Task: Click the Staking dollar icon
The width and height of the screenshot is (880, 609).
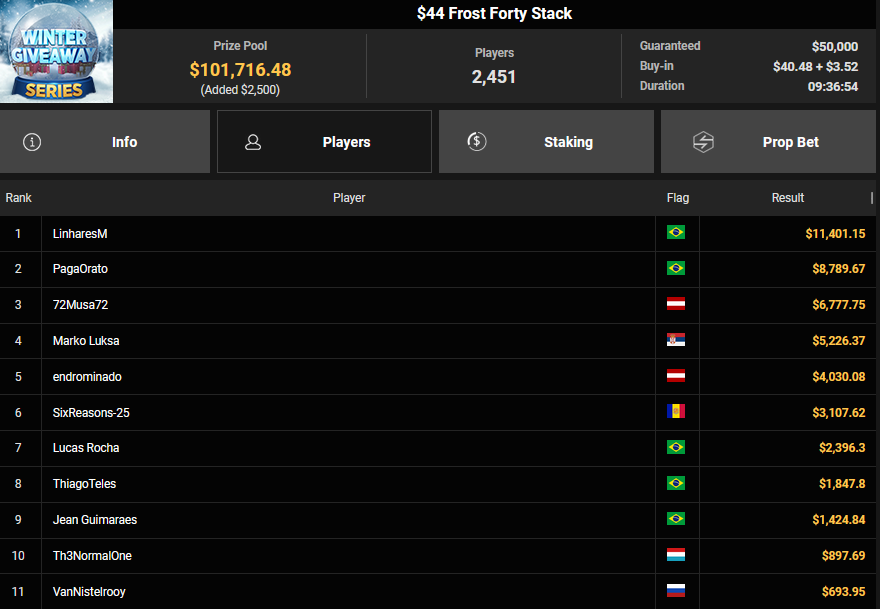Action: point(477,142)
